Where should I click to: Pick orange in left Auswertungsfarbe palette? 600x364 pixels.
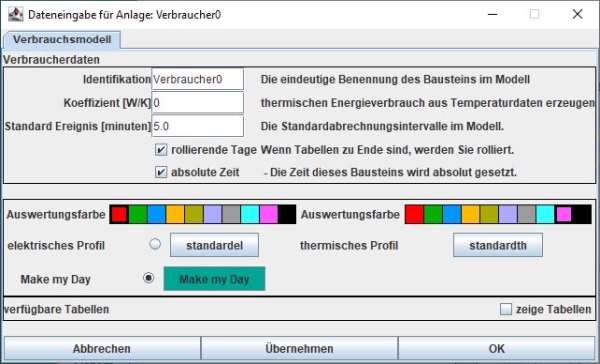[175, 214]
